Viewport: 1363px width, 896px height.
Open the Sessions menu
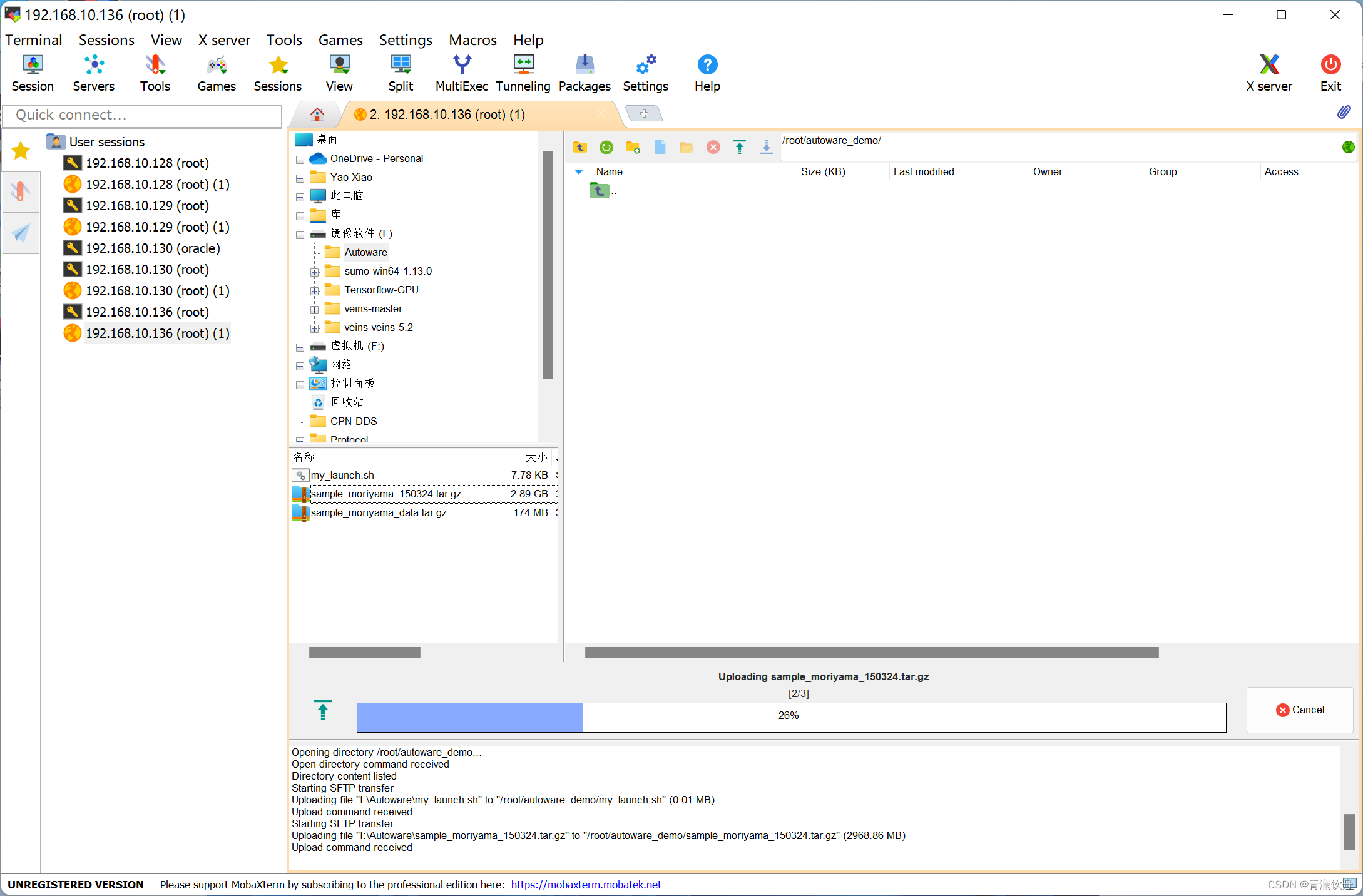106,40
